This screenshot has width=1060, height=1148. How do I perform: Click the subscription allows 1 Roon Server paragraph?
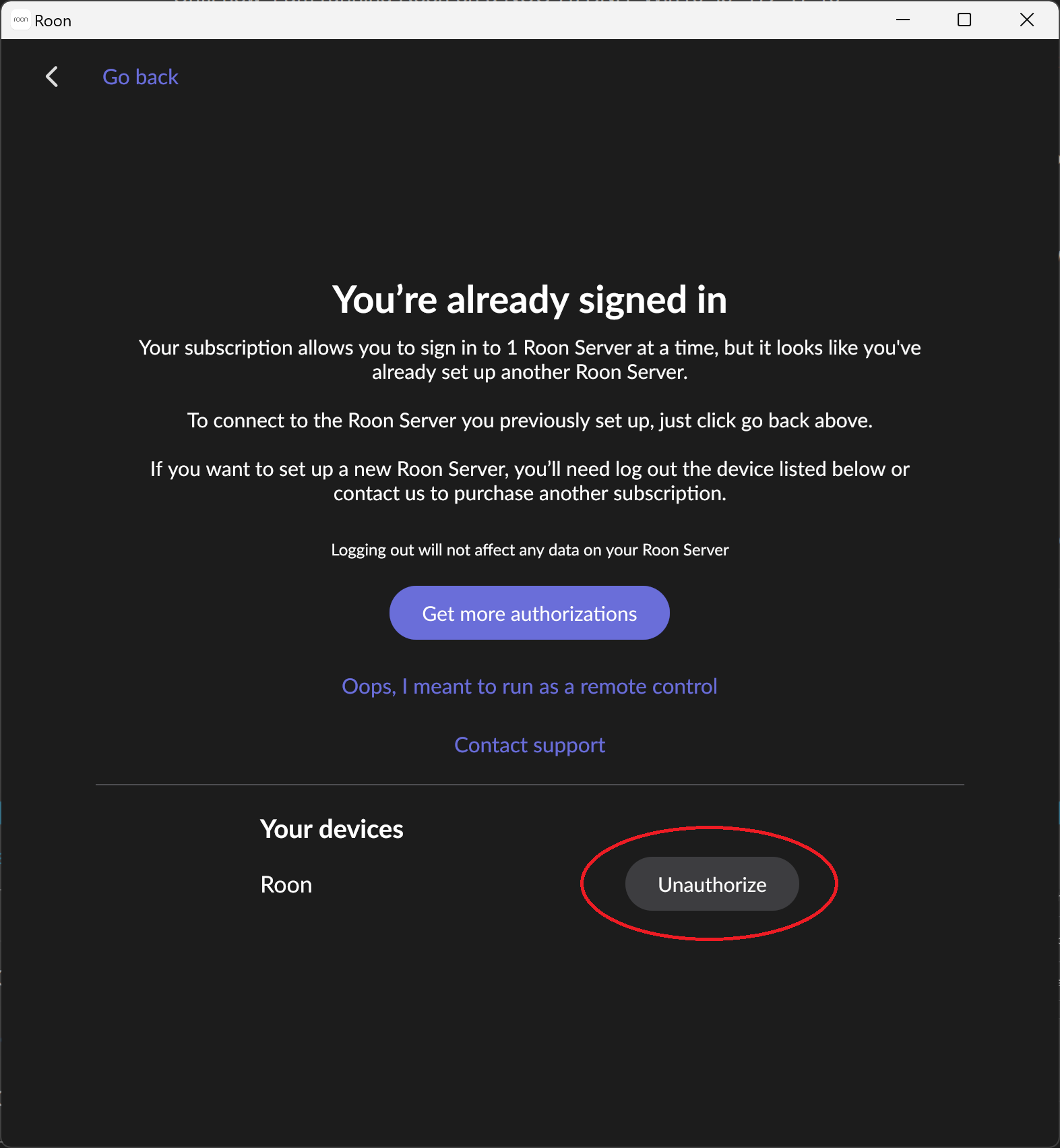(x=530, y=359)
